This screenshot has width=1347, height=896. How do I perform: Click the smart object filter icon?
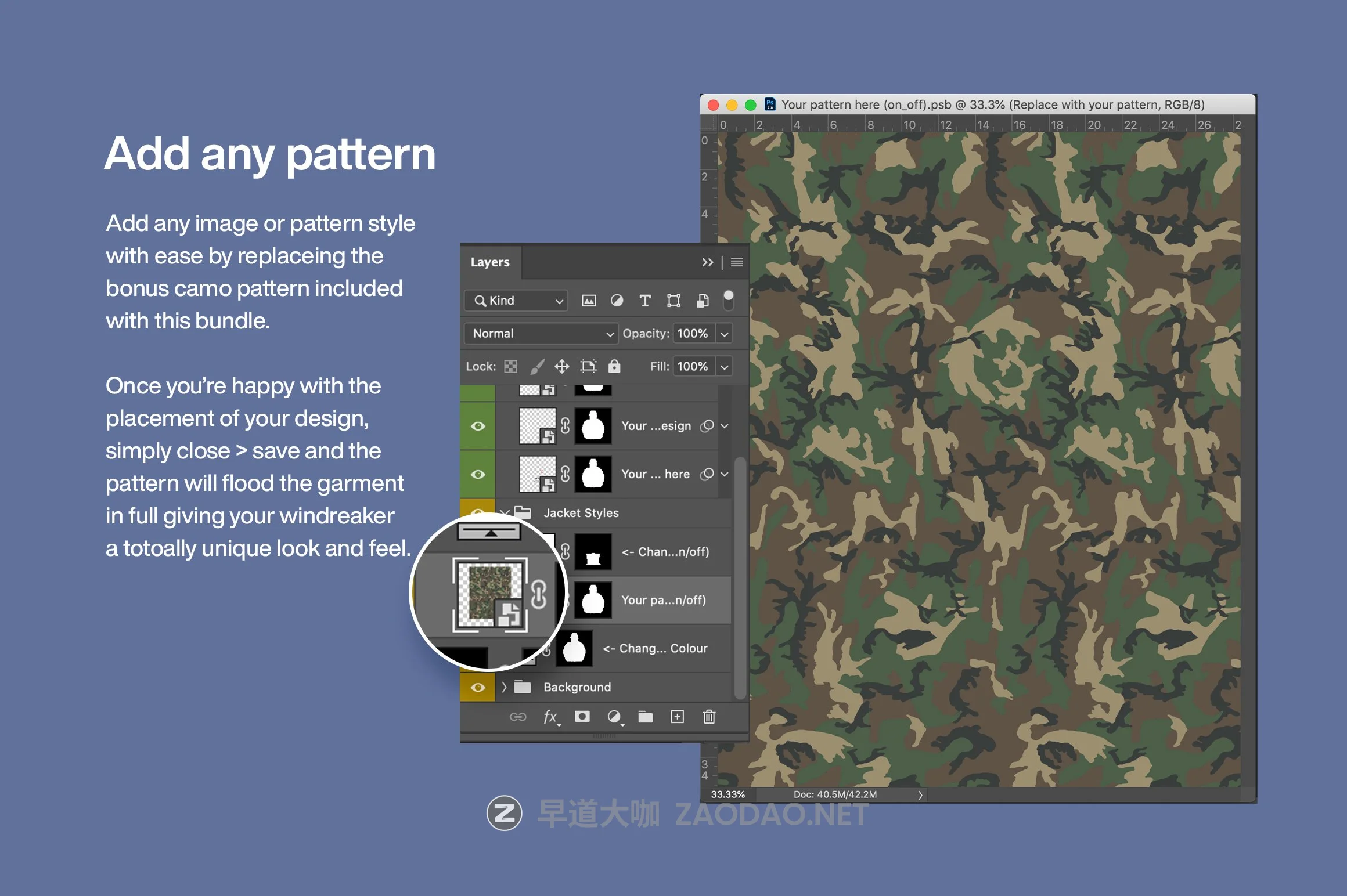point(703,301)
